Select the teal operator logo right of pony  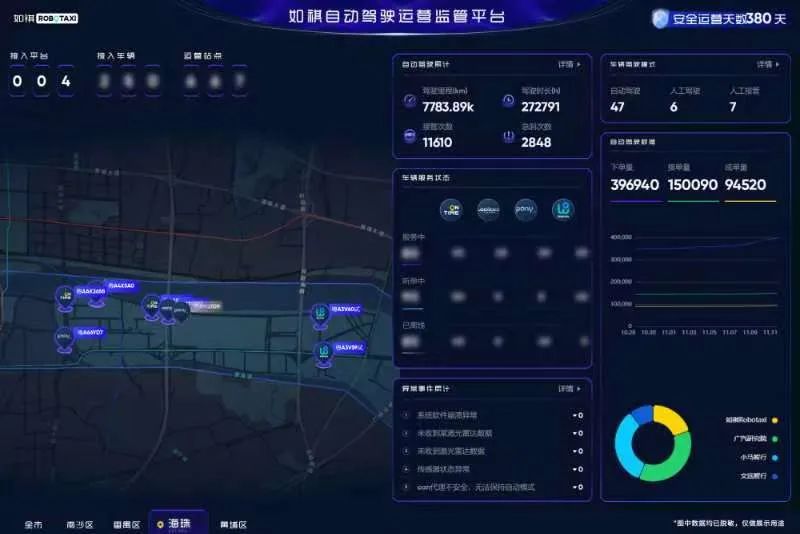click(x=563, y=209)
